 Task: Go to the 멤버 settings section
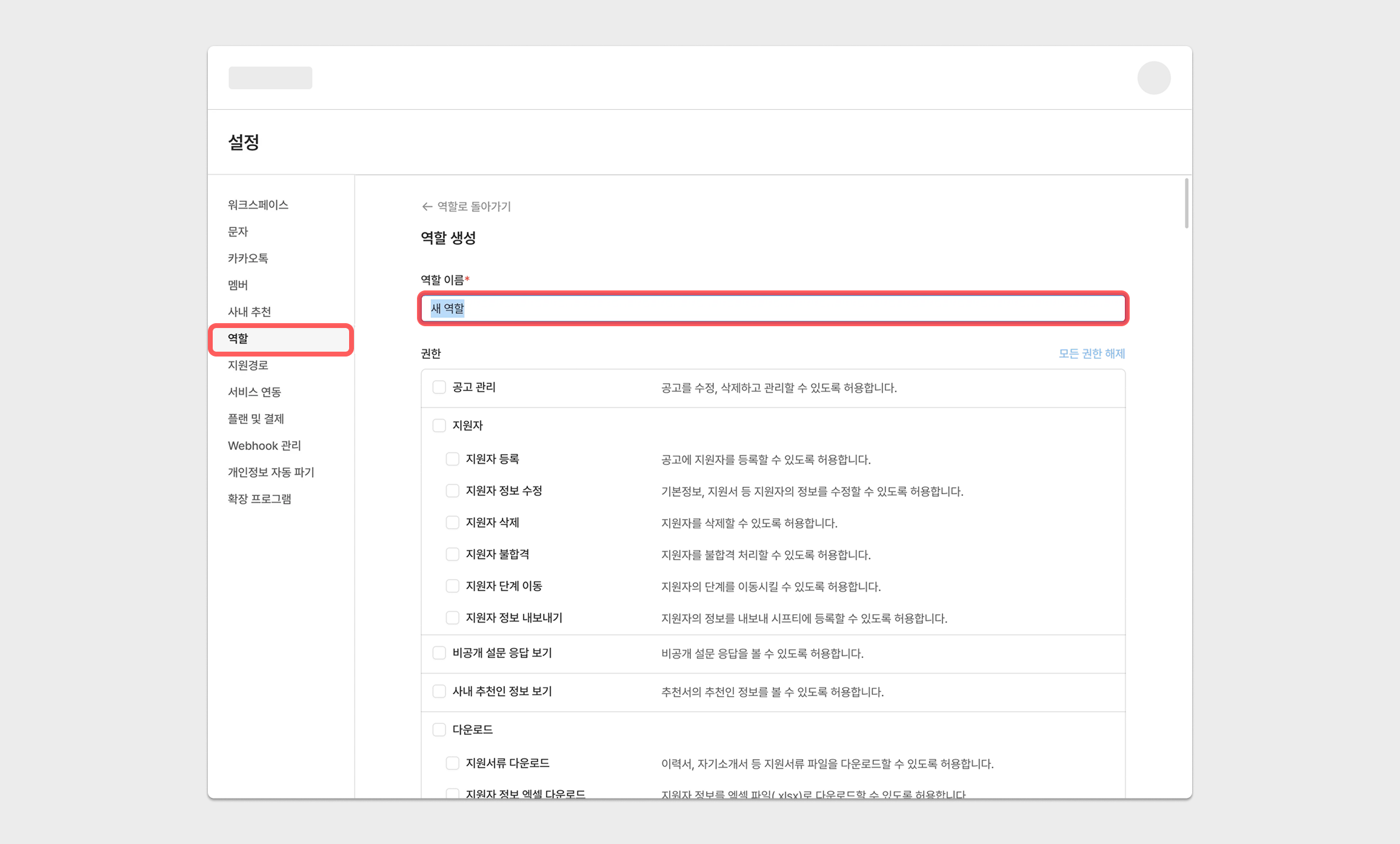pos(238,285)
